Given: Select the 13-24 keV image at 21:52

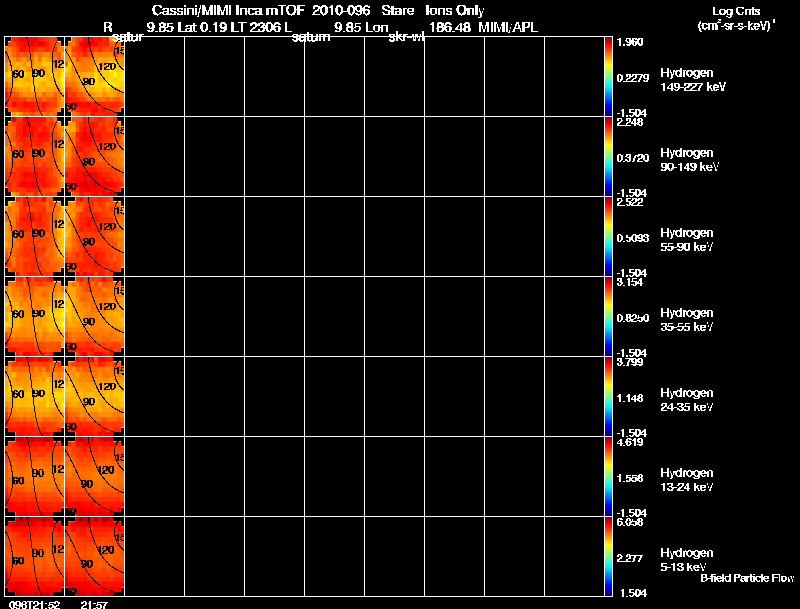Looking at the screenshot, I should [35, 477].
